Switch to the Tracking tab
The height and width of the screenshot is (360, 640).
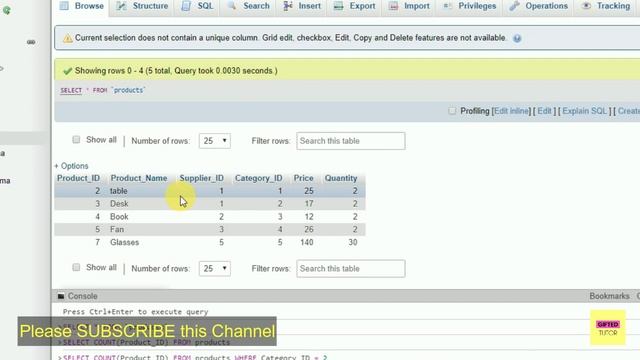[x=607, y=6]
